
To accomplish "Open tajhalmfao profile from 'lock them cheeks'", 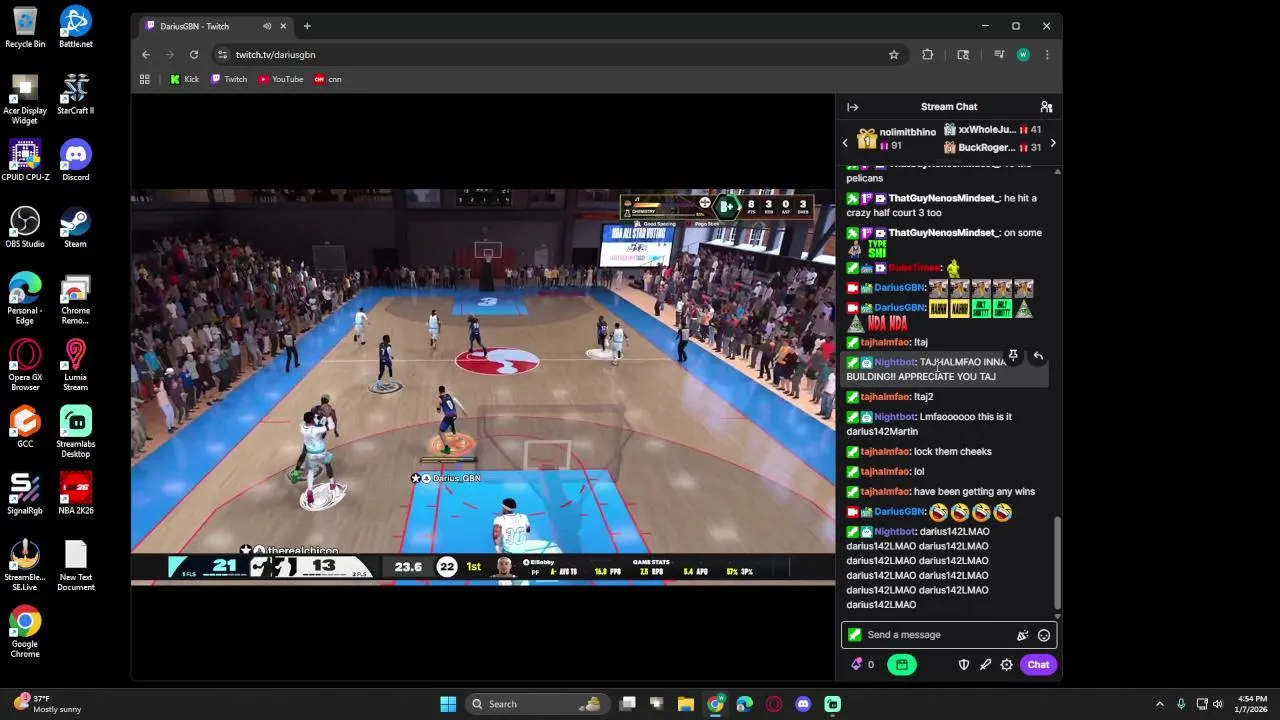I will click(x=885, y=452).
